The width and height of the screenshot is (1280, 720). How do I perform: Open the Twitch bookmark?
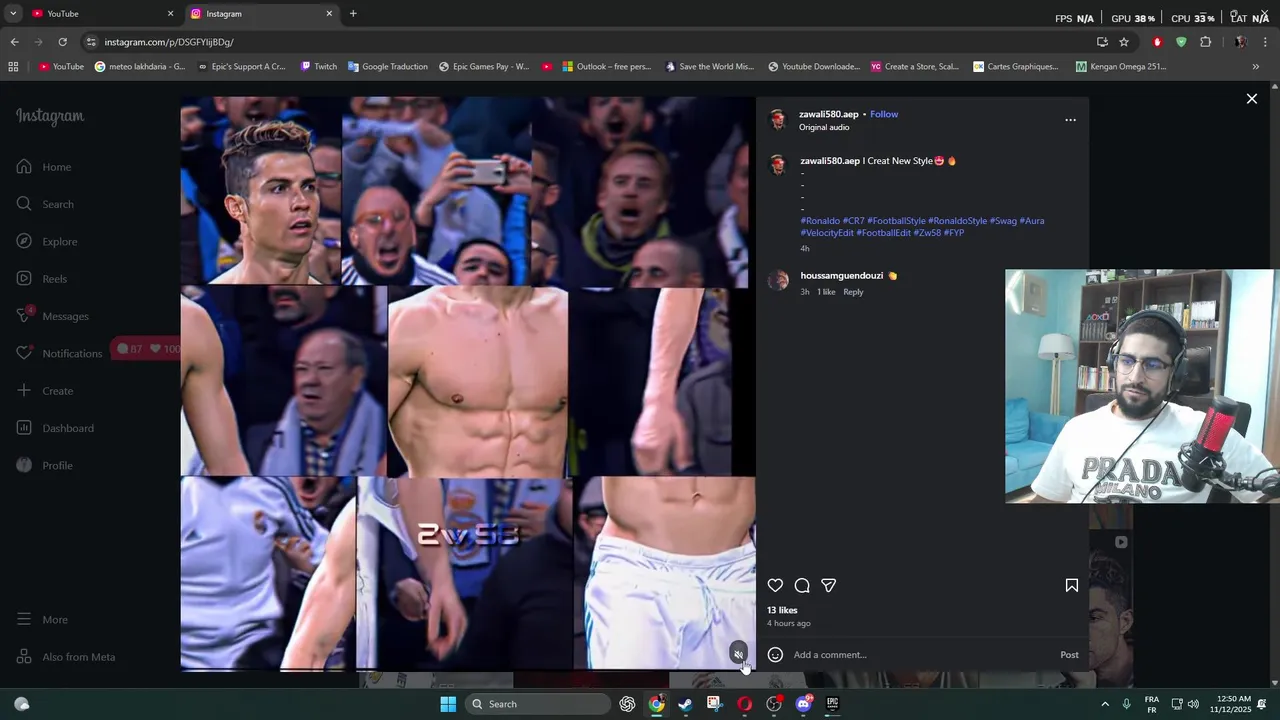tap(319, 67)
